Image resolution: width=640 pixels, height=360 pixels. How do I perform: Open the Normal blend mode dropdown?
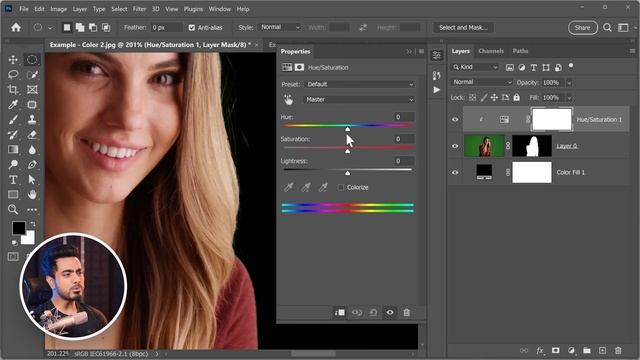[482, 82]
